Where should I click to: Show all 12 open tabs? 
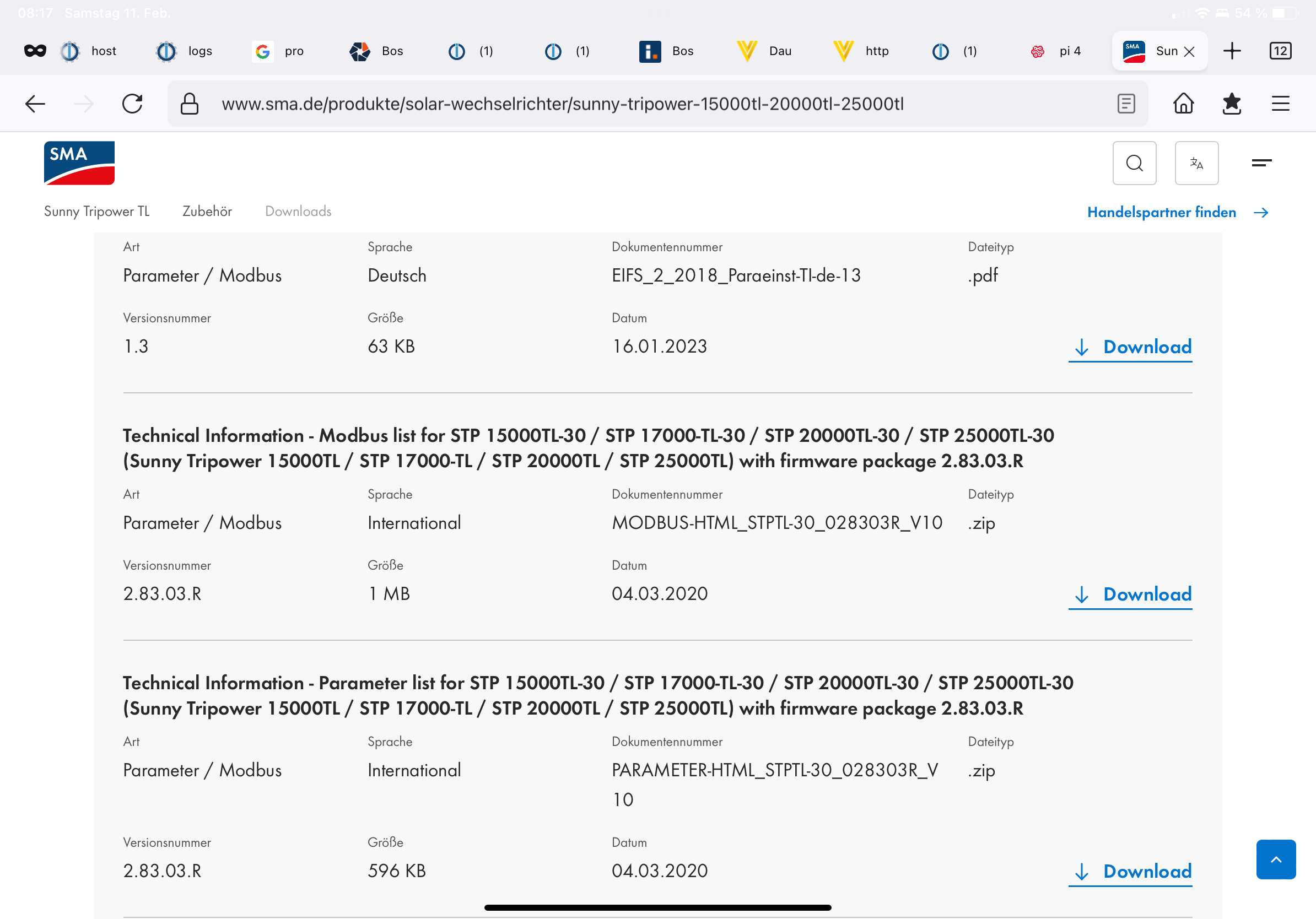click(x=1280, y=51)
